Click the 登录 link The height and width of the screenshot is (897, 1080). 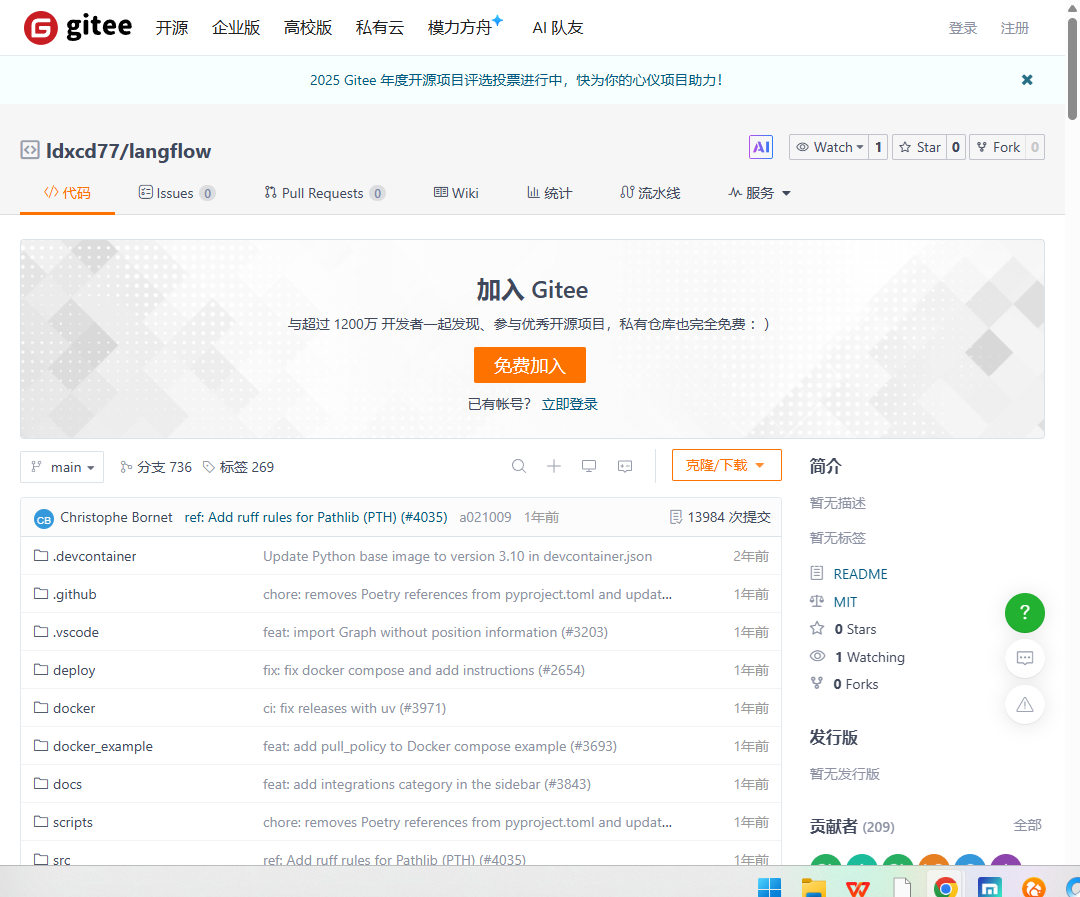962,28
